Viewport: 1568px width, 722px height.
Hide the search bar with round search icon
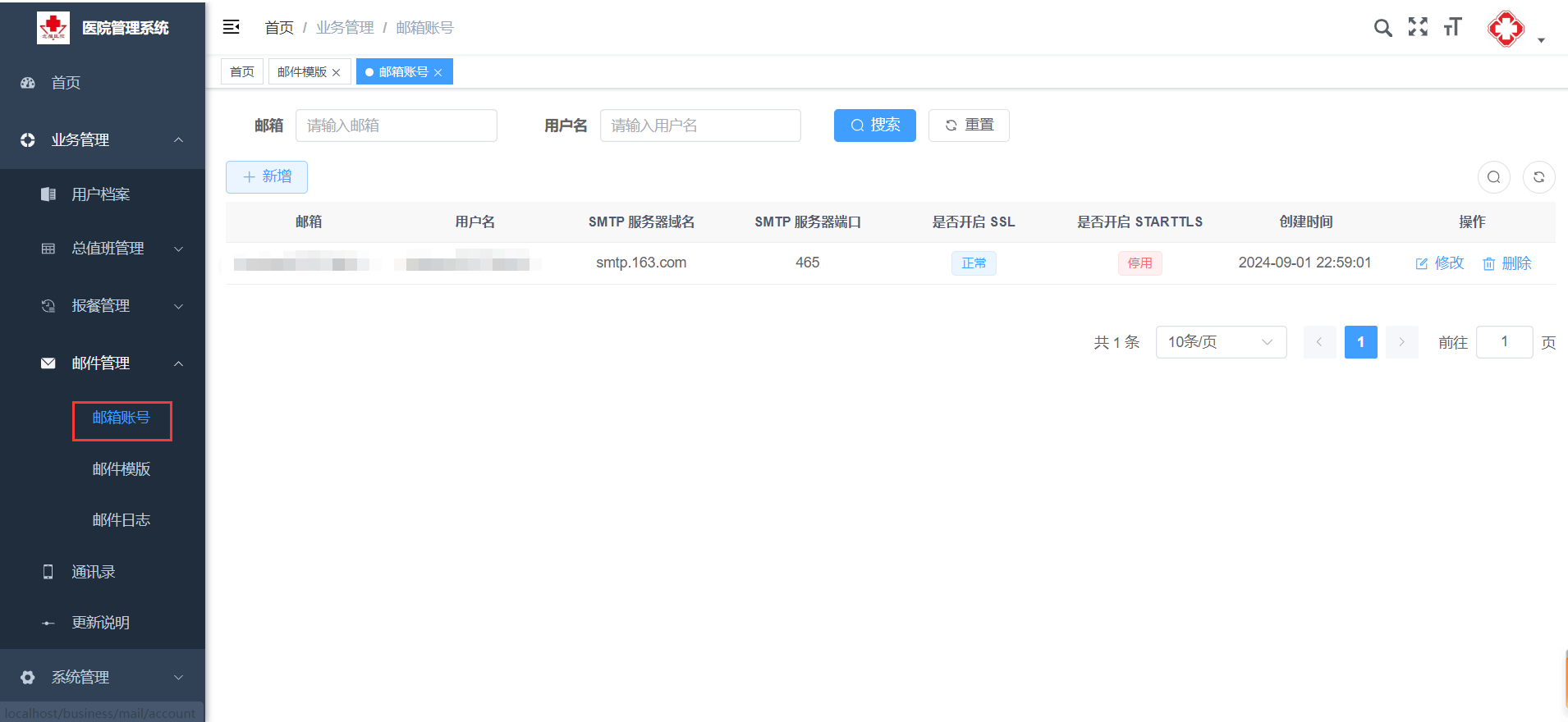point(1493,177)
